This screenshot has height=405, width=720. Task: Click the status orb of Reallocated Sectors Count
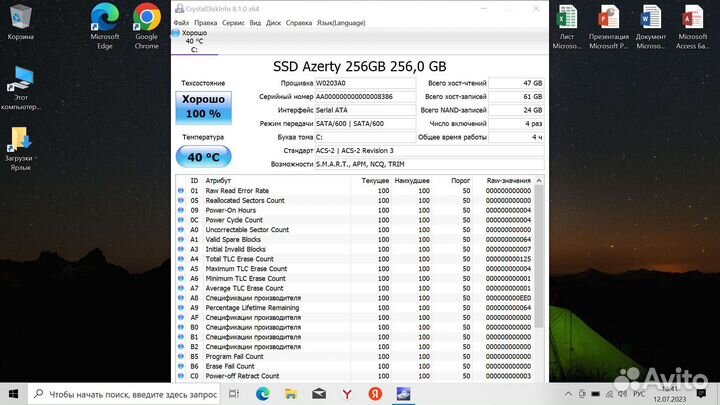tap(181, 200)
